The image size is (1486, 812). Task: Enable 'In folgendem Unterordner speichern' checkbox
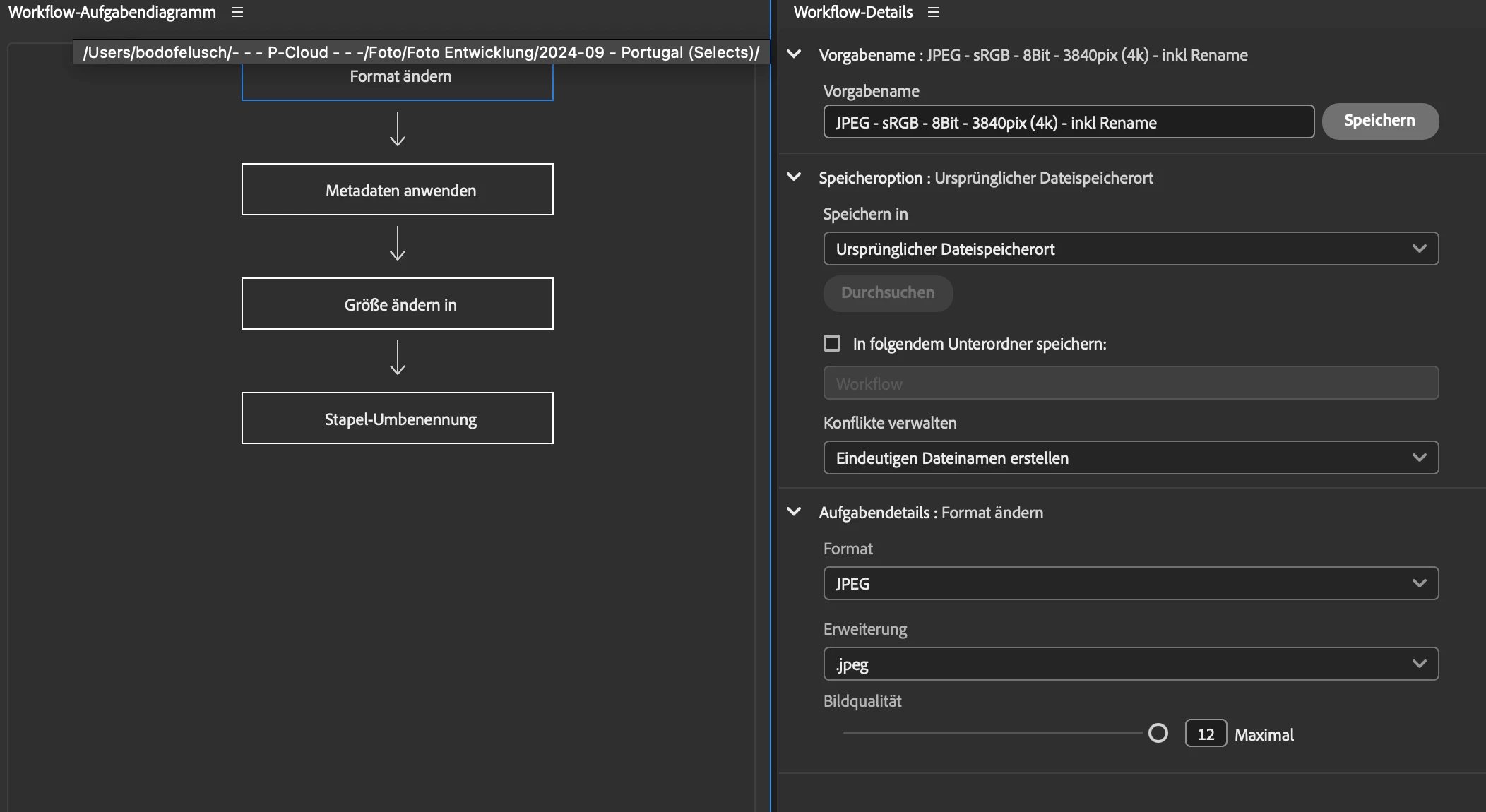(x=832, y=343)
